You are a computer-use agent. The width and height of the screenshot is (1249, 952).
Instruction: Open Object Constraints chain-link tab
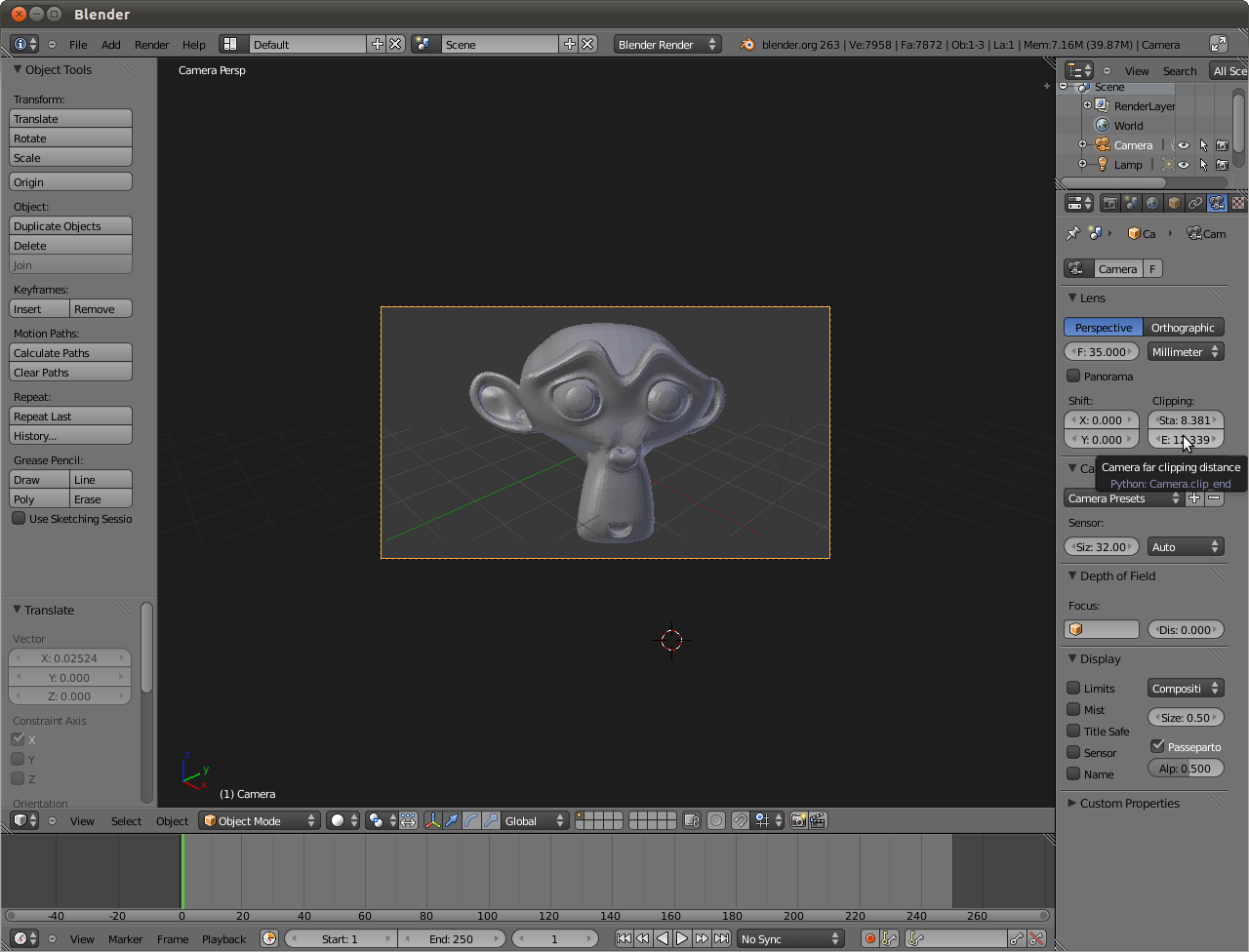coord(1195,203)
